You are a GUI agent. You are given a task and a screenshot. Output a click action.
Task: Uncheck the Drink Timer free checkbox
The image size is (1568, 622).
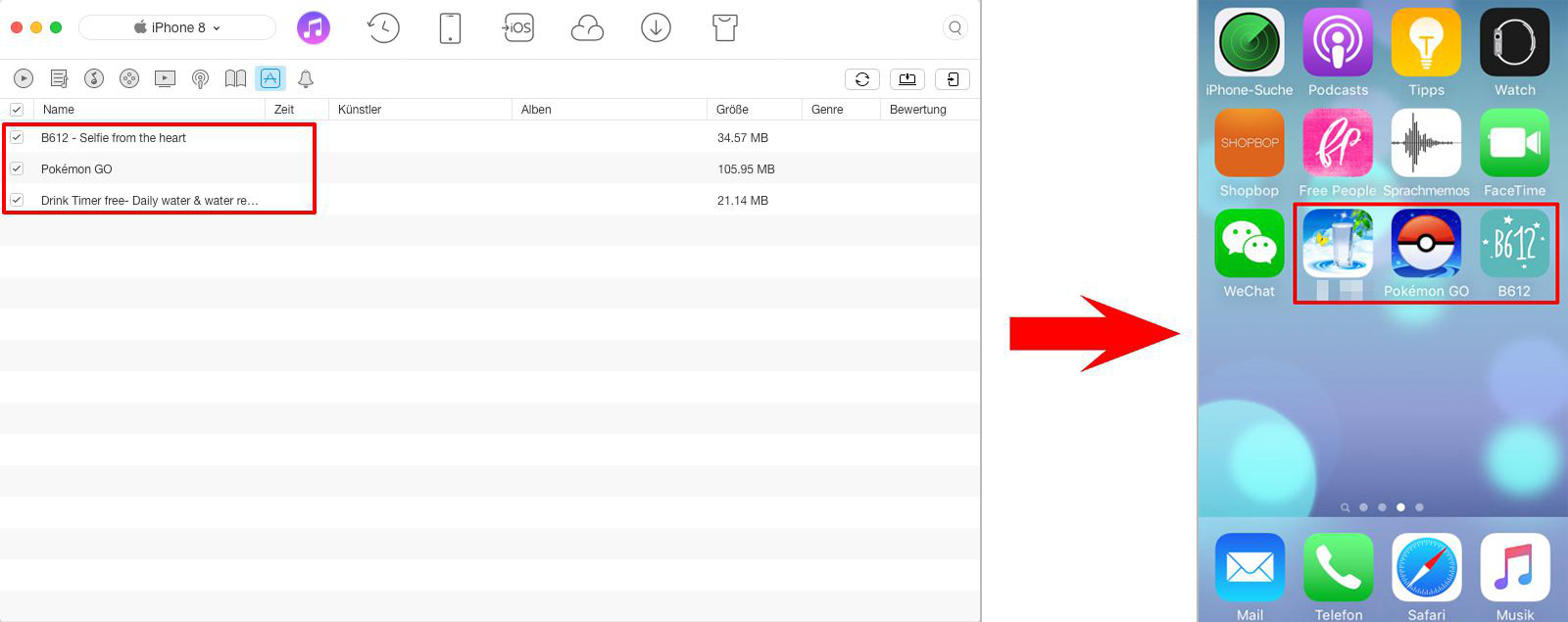pyautogui.click(x=17, y=200)
